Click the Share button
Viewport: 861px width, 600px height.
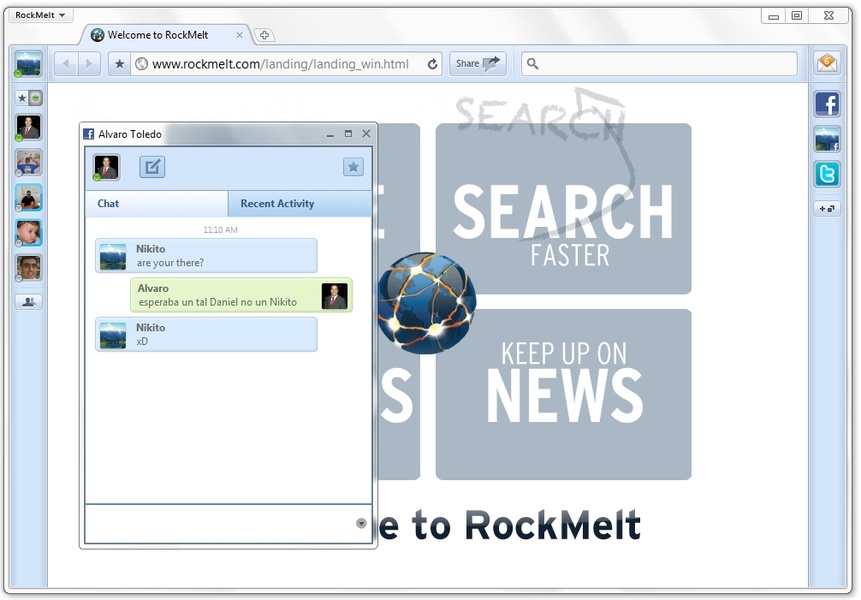point(477,64)
